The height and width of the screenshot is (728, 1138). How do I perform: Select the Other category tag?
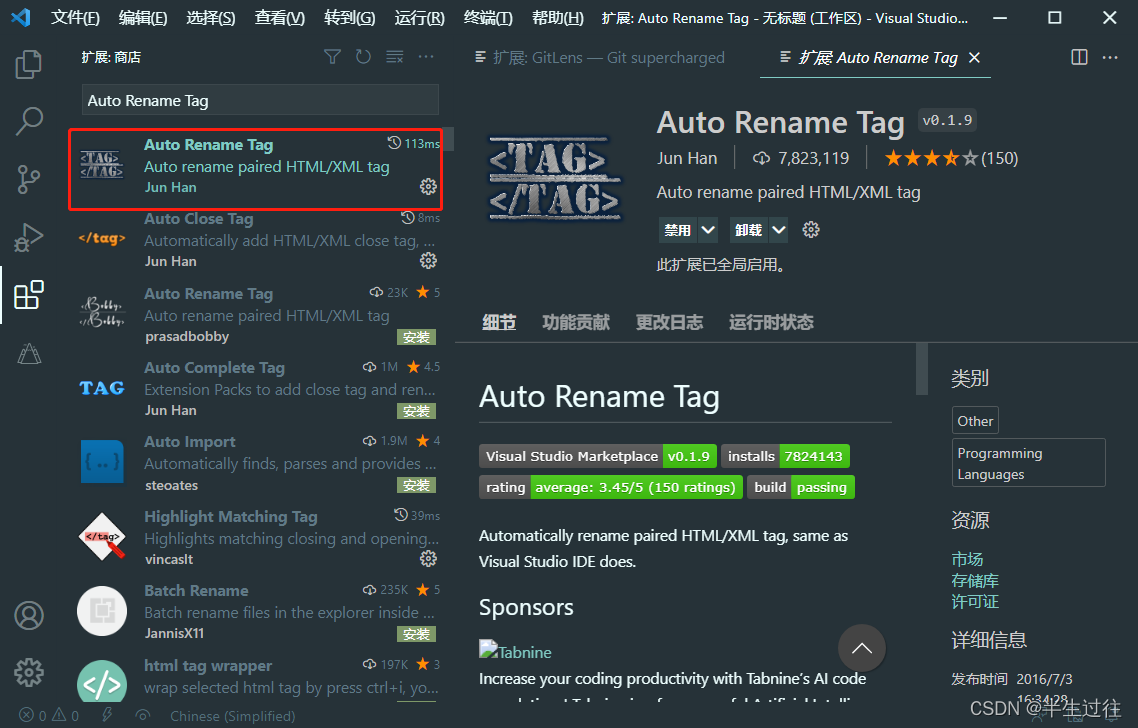975,421
